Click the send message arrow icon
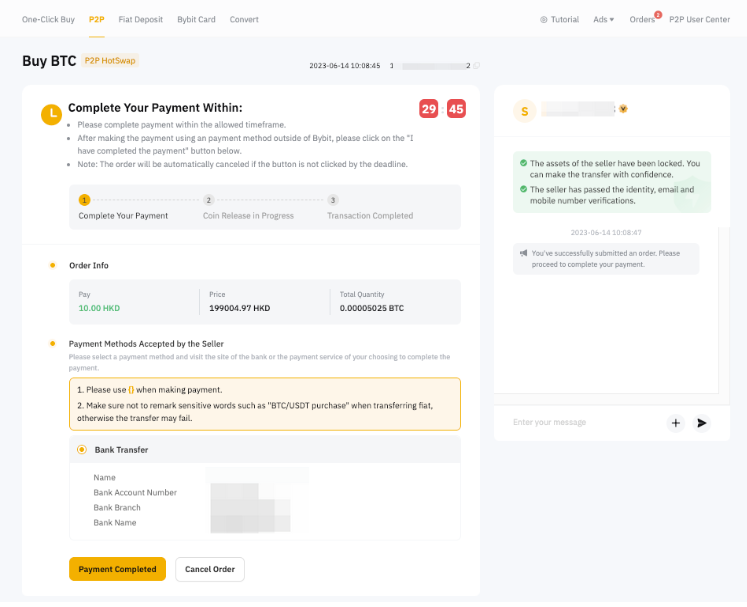 point(702,423)
